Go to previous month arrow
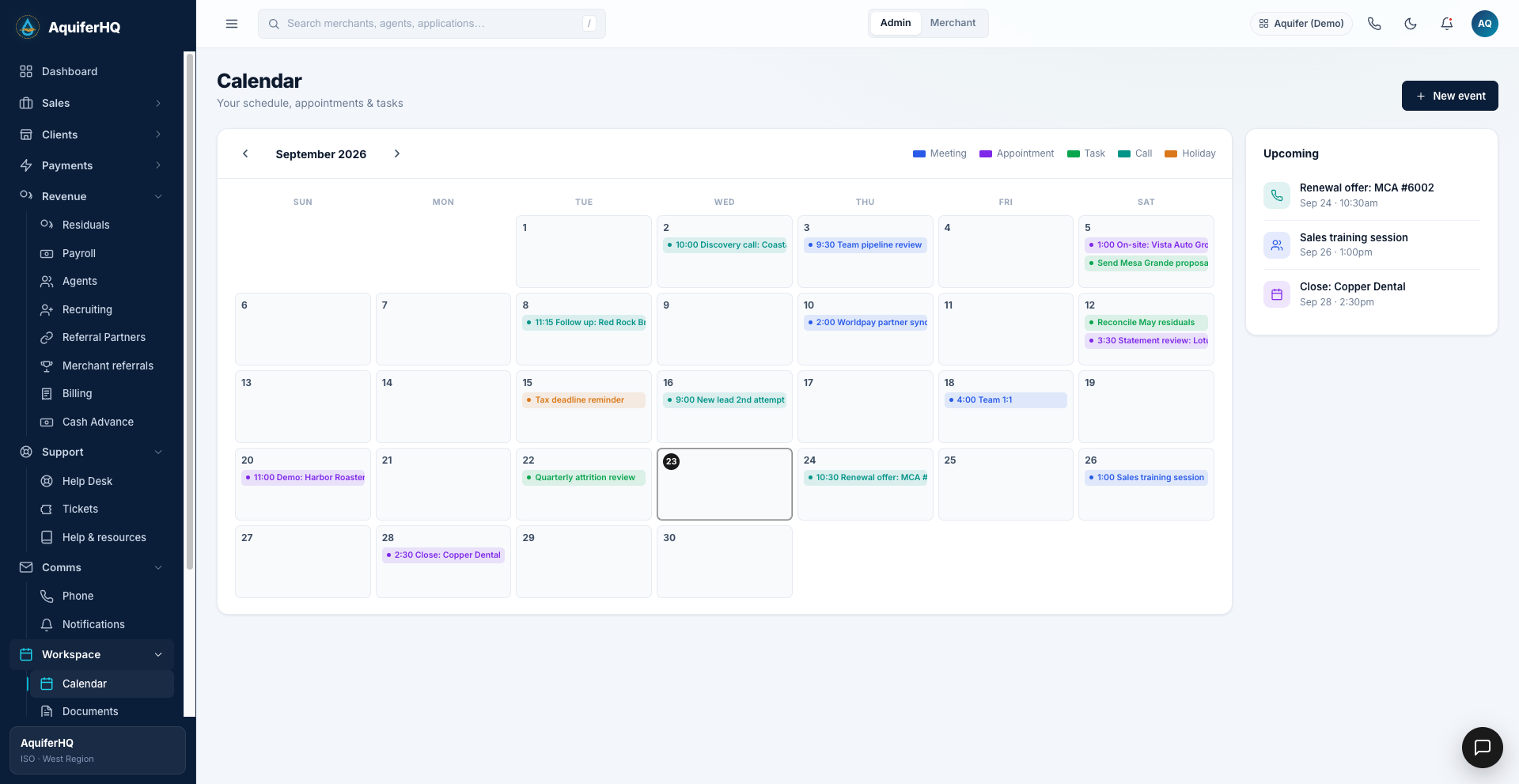This screenshot has height=784, width=1519. (245, 153)
